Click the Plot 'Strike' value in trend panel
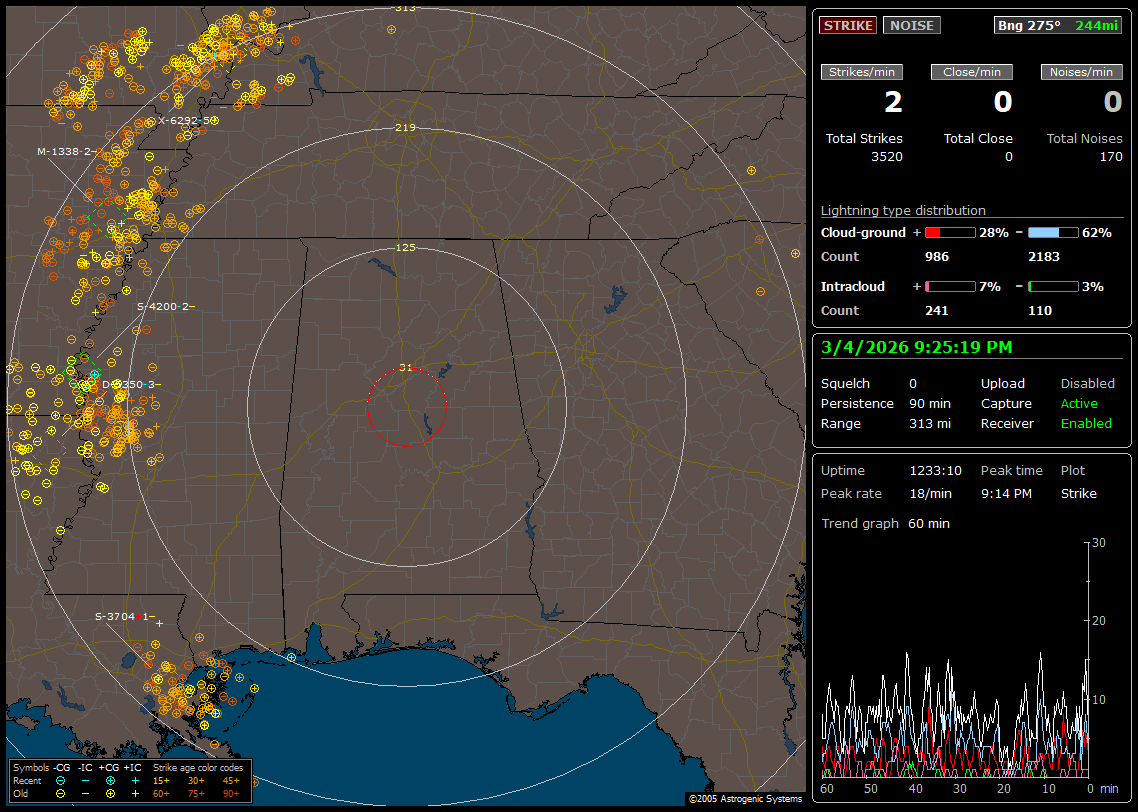 pyautogui.click(x=1078, y=494)
